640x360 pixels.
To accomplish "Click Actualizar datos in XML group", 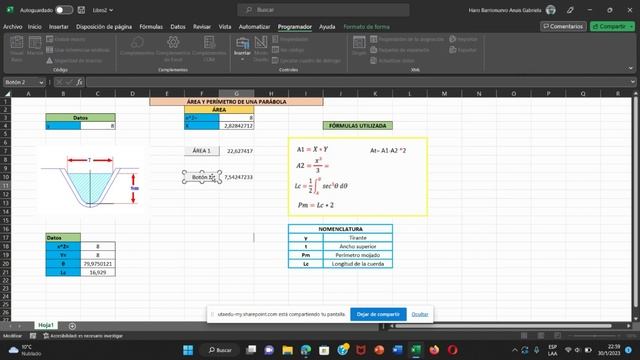I will [392, 60].
